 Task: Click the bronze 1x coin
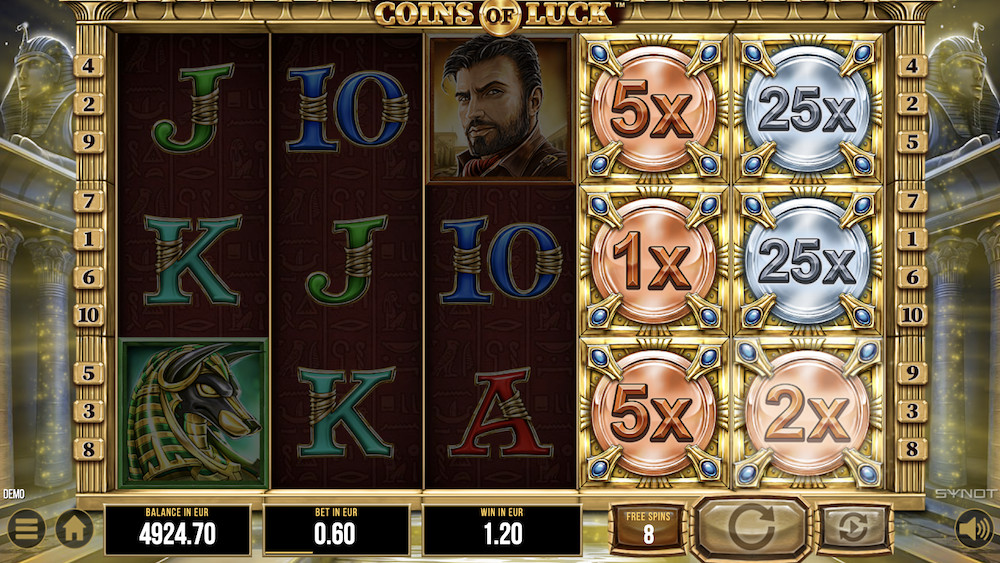coord(653,261)
